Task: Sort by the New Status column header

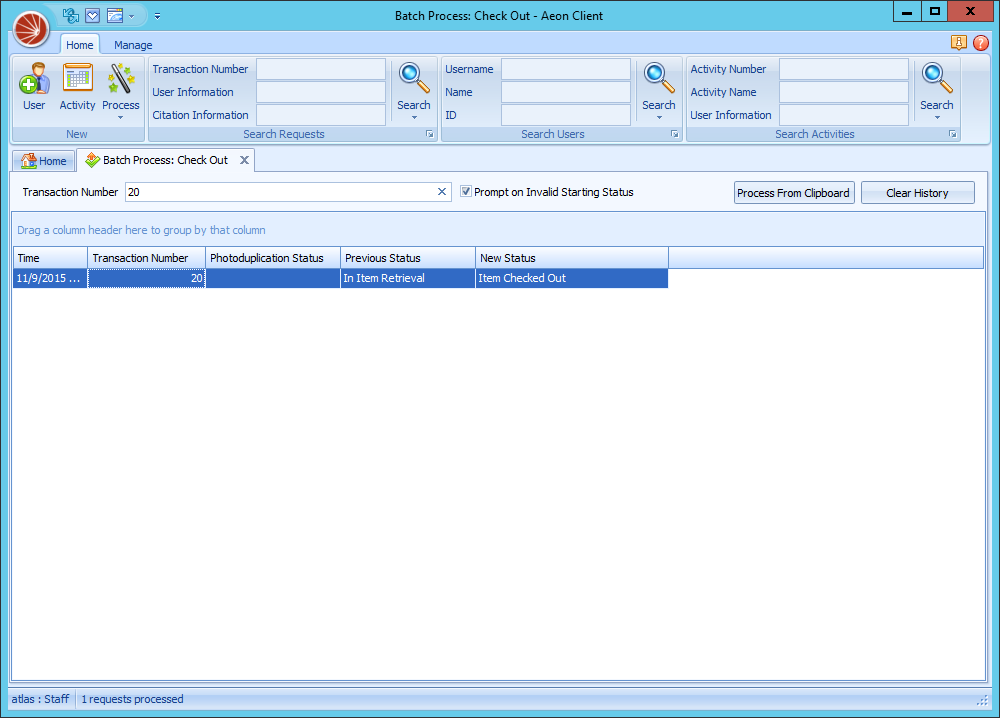Action: click(570, 258)
